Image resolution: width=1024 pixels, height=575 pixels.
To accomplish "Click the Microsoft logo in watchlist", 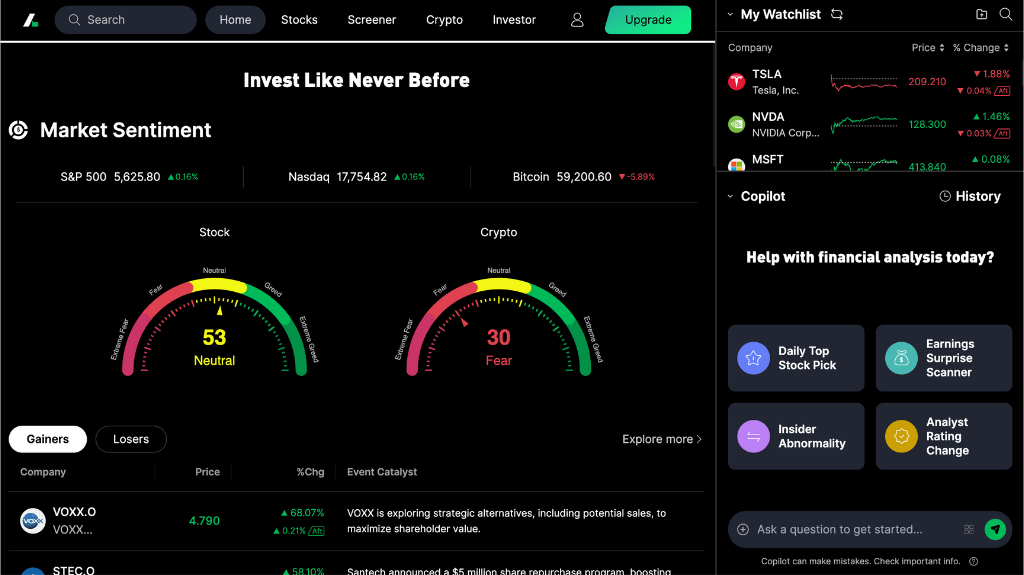I will [x=737, y=165].
